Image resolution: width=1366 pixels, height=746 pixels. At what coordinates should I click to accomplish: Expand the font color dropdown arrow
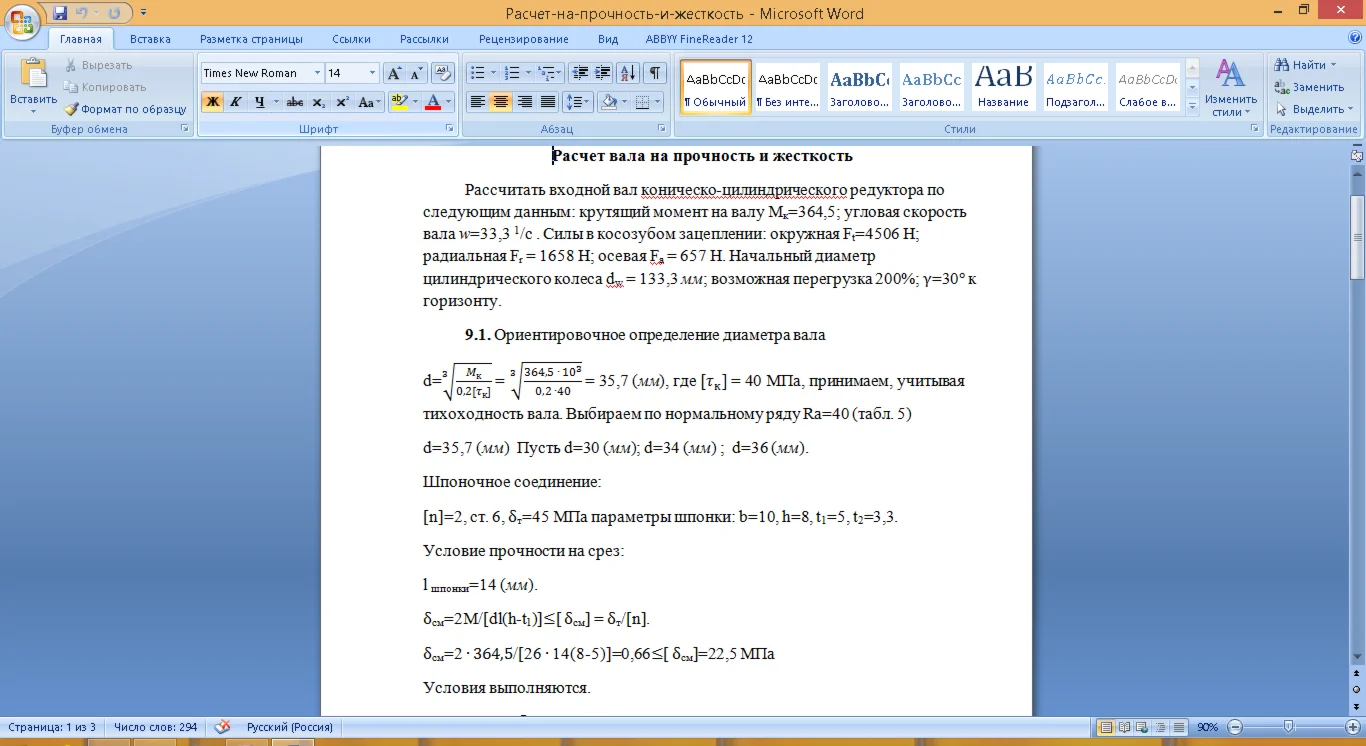(449, 102)
